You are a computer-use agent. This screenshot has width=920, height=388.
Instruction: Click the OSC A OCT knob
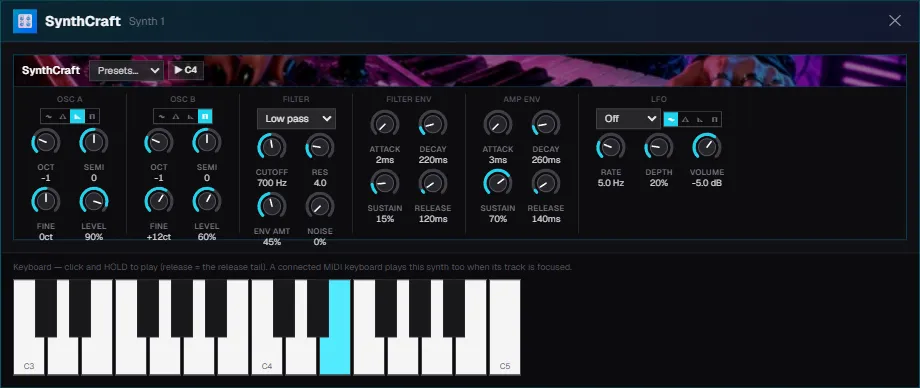(x=46, y=142)
